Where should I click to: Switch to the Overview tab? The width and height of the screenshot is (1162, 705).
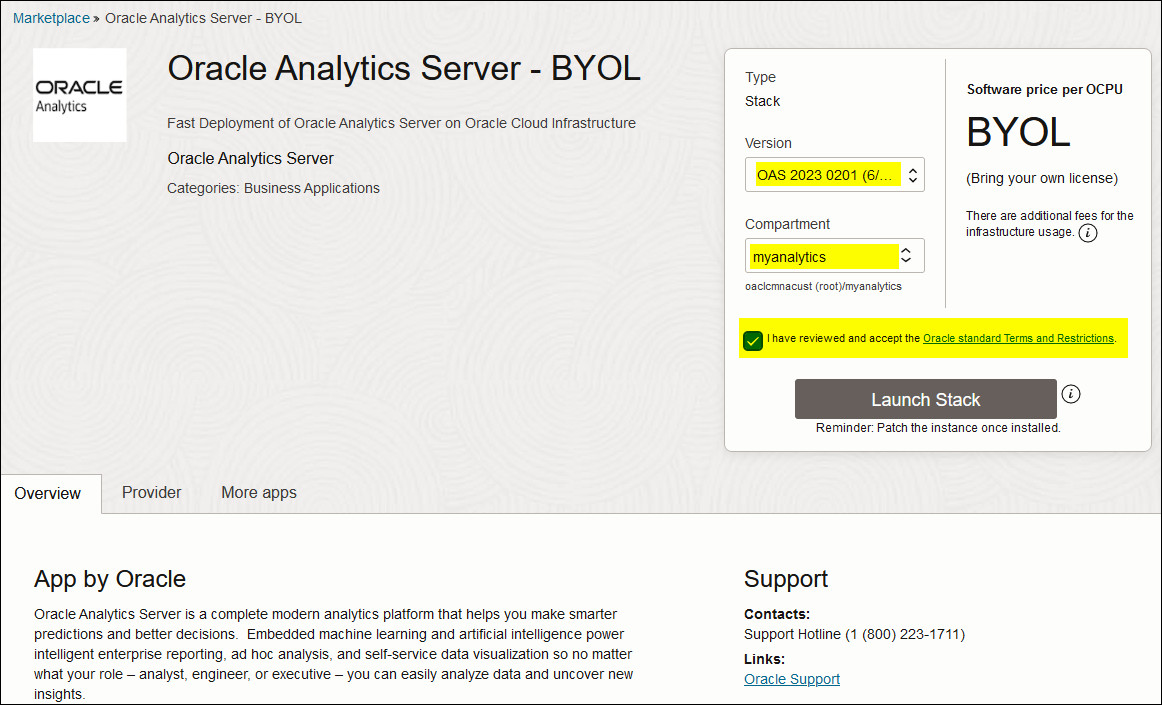coord(47,494)
